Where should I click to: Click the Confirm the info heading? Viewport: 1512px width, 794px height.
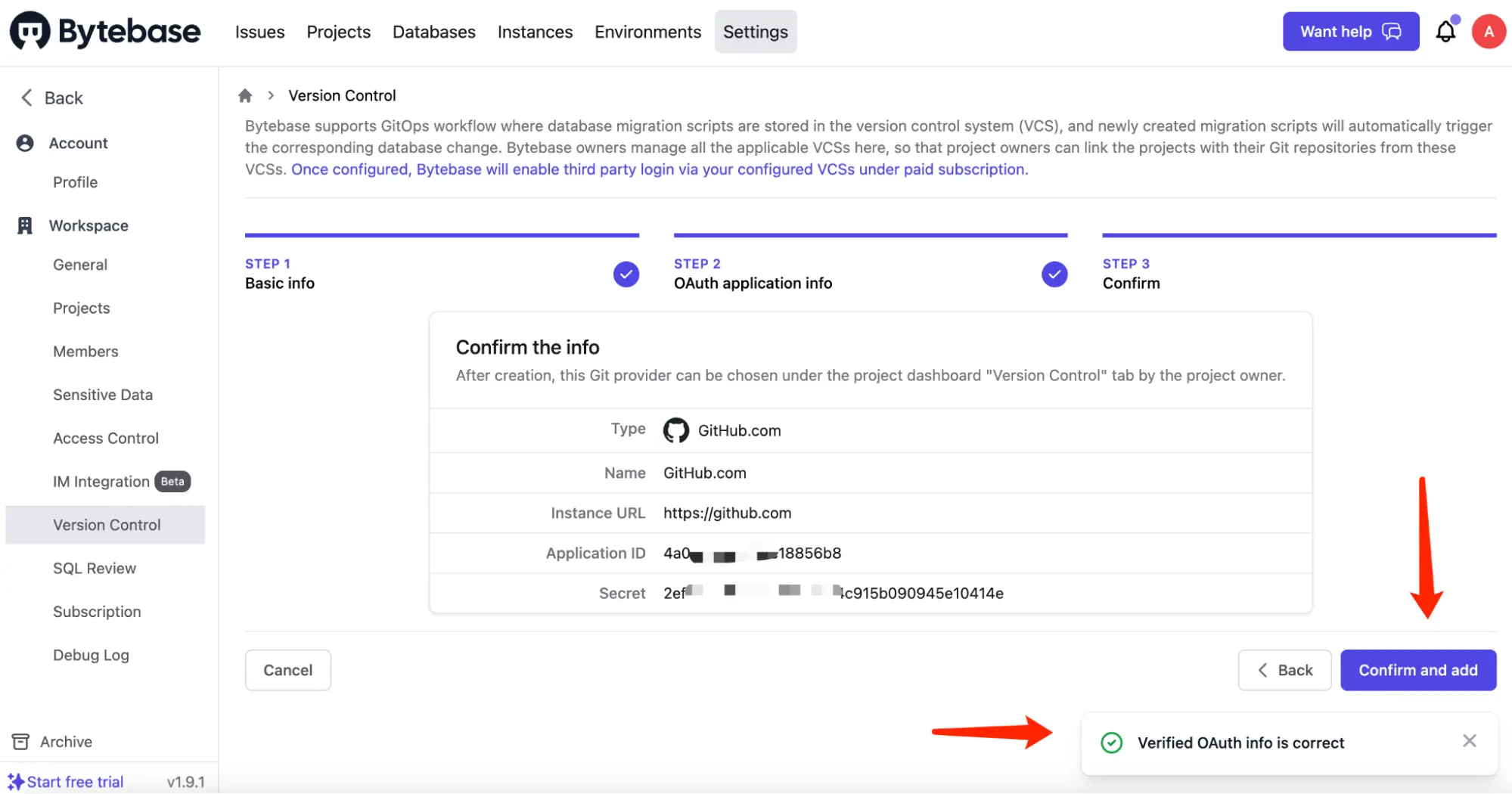coord(527,347)
